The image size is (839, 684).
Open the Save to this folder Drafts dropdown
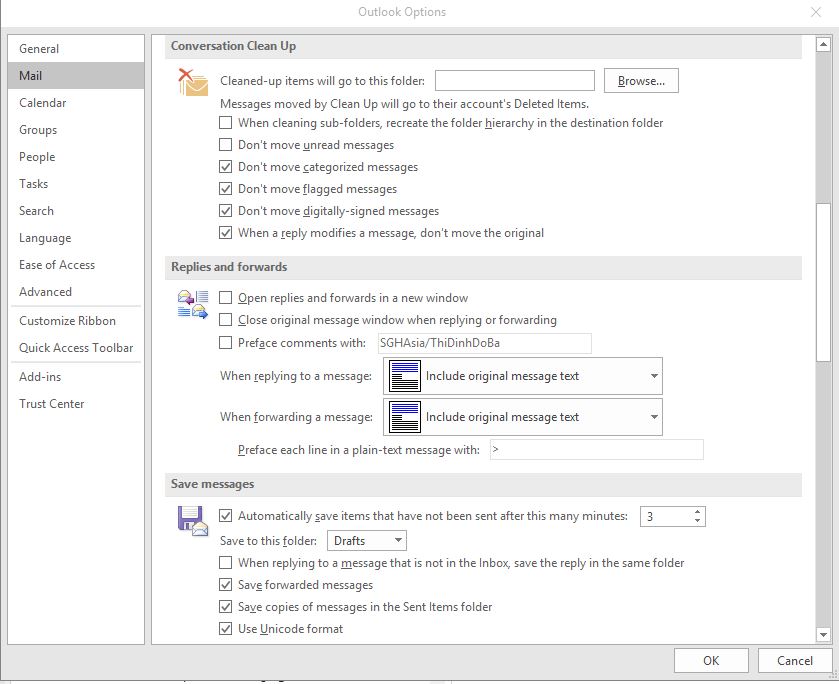tap(367, 541)
